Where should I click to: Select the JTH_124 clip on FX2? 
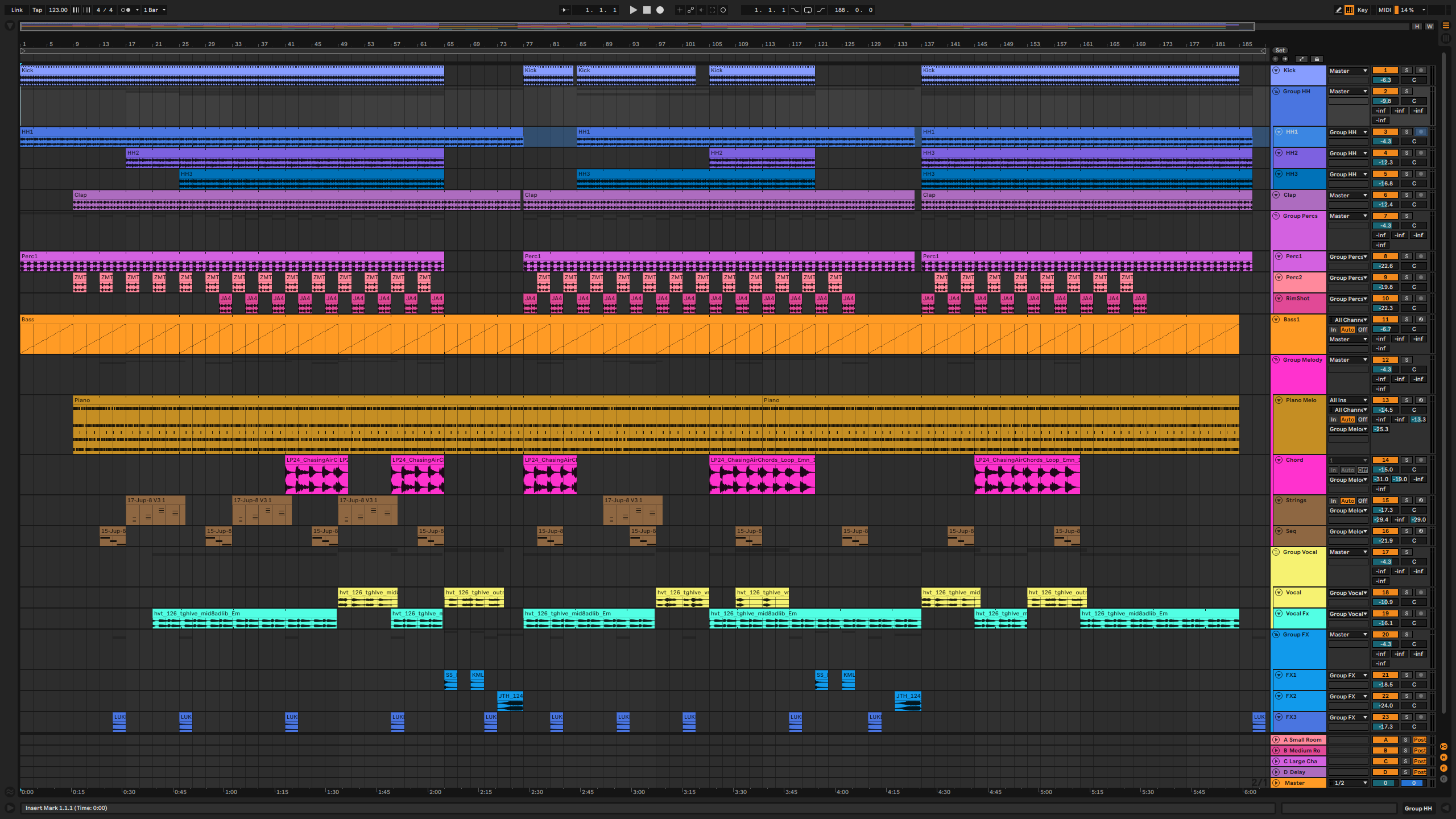[x=510, y=701]
